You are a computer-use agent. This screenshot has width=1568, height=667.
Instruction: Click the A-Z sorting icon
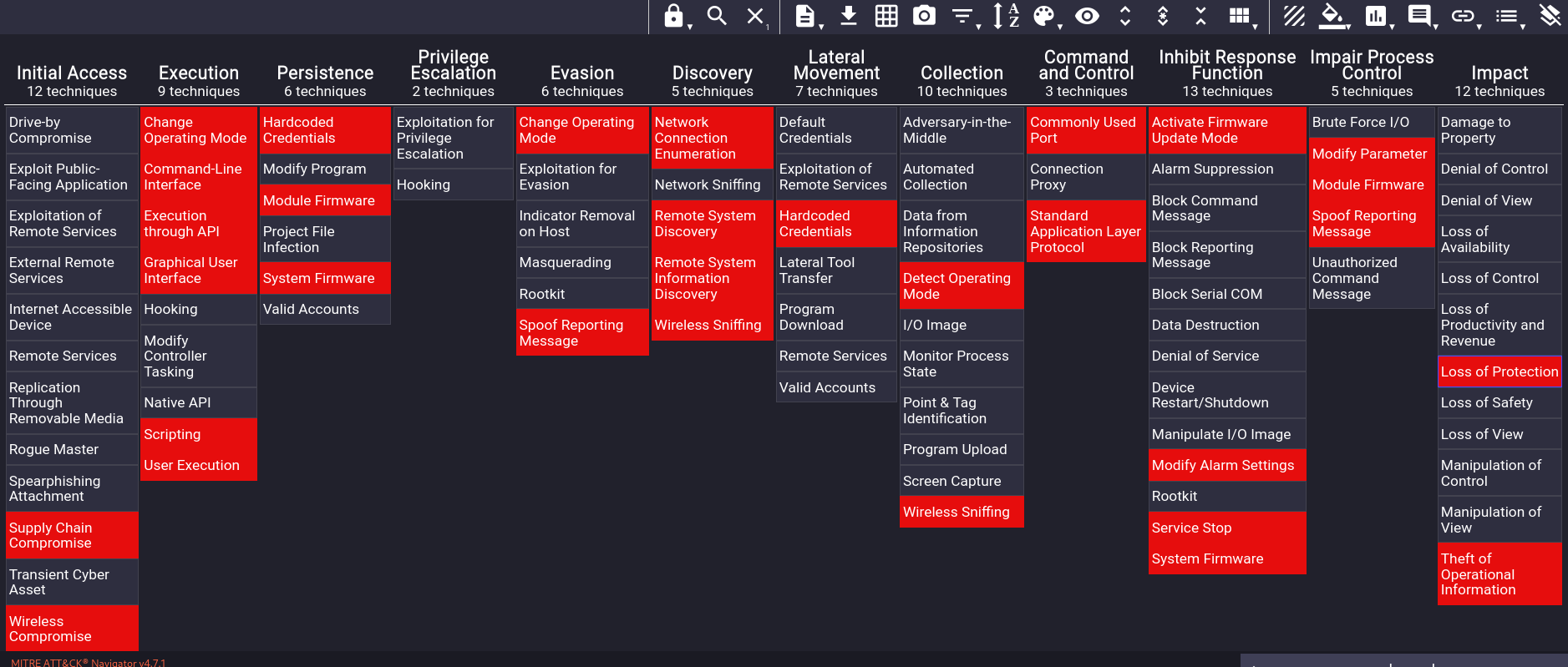1005,16
